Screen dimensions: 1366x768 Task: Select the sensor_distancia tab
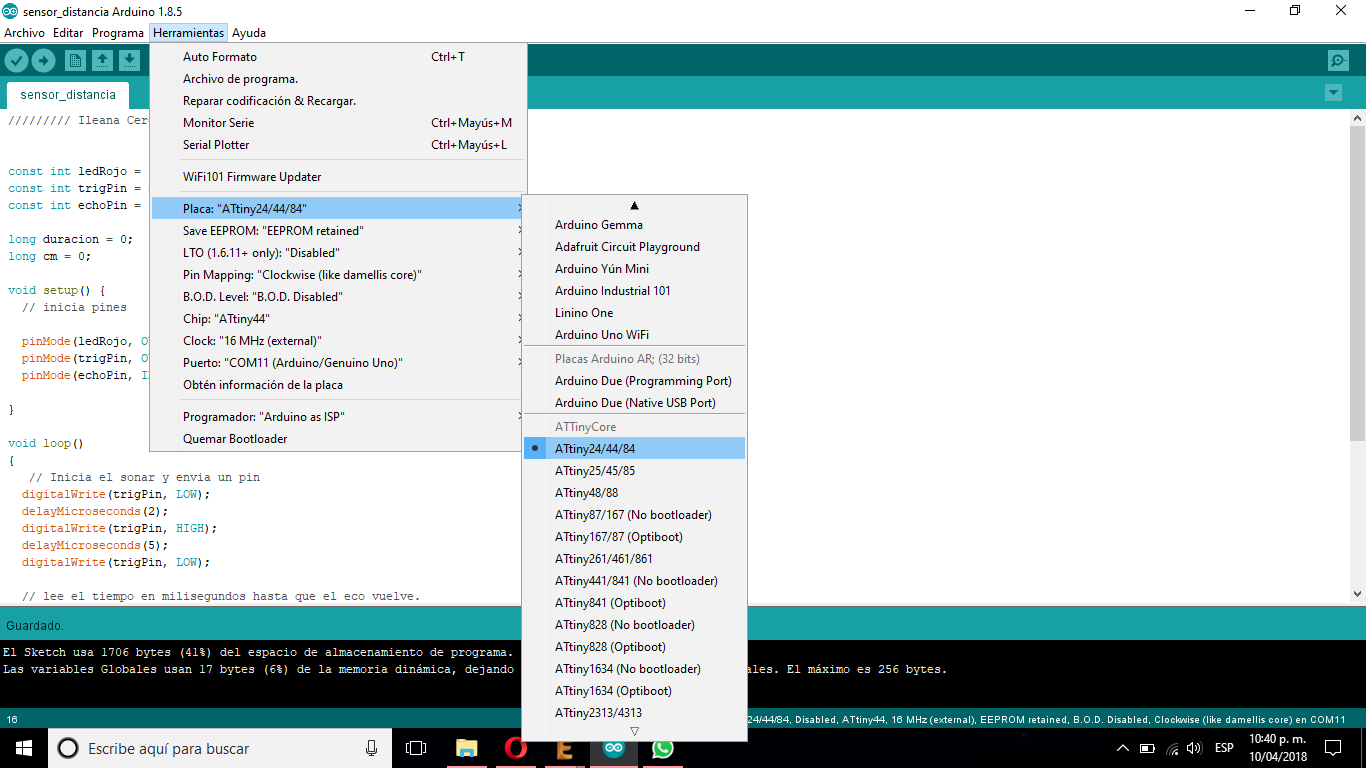pos(68,95)
